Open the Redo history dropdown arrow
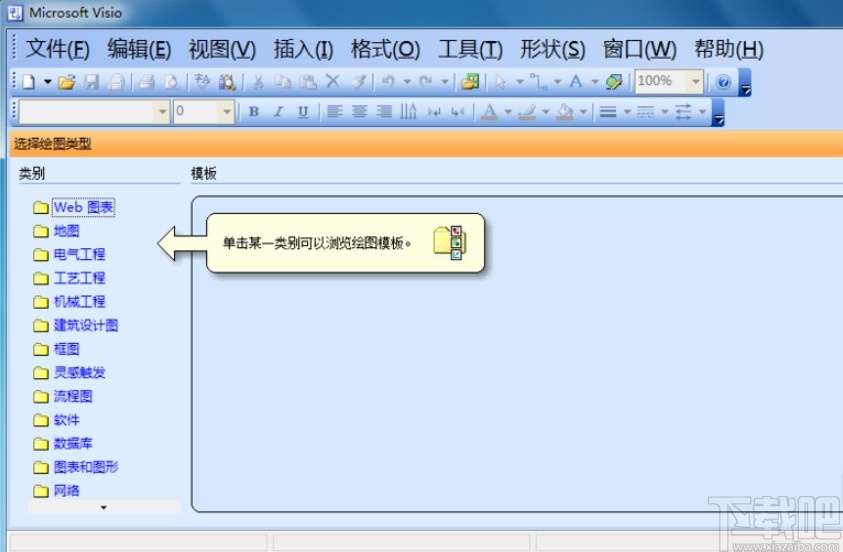 pos(445,82)
